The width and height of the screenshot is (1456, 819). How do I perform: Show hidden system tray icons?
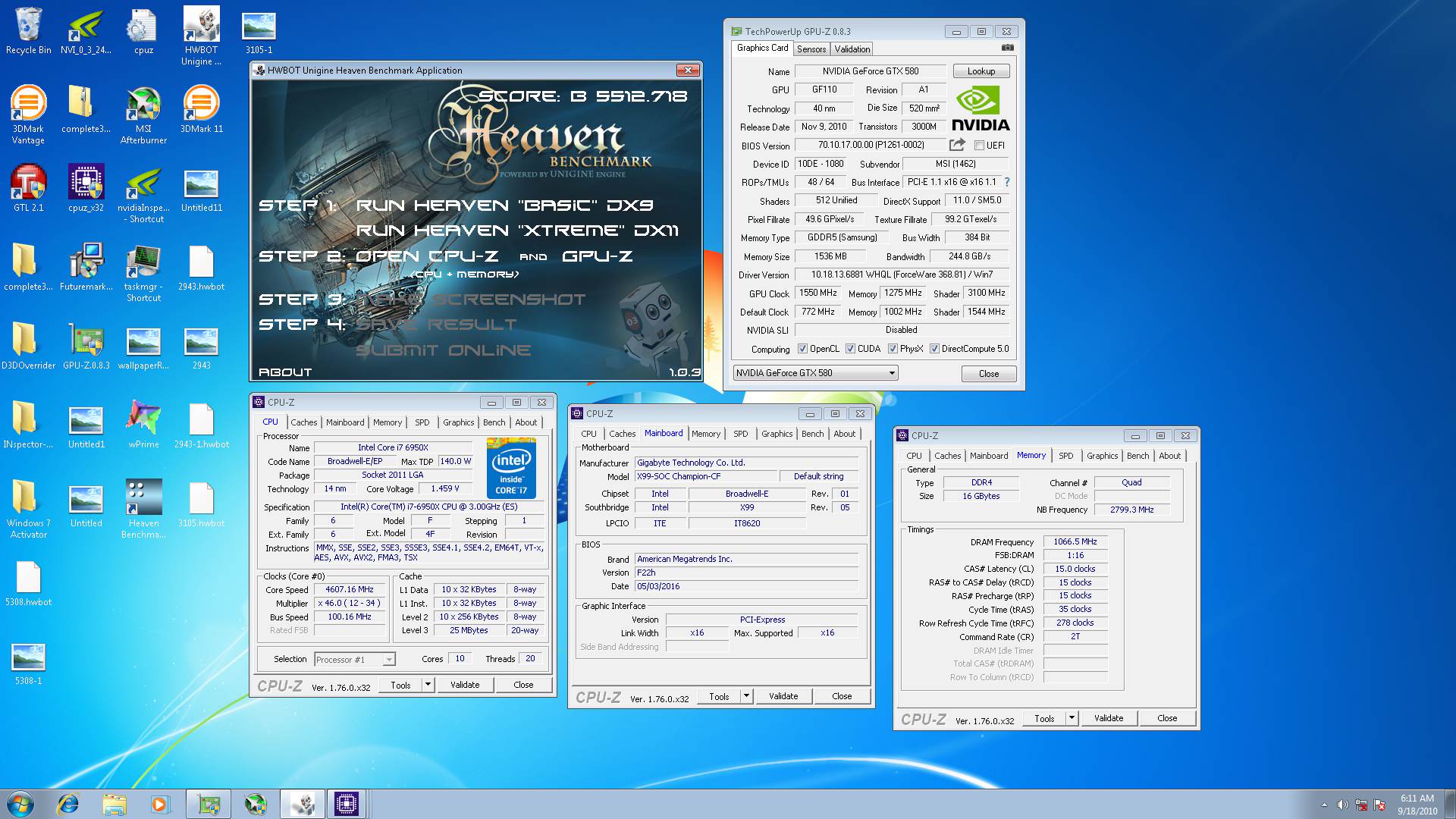coord(1324,805)
